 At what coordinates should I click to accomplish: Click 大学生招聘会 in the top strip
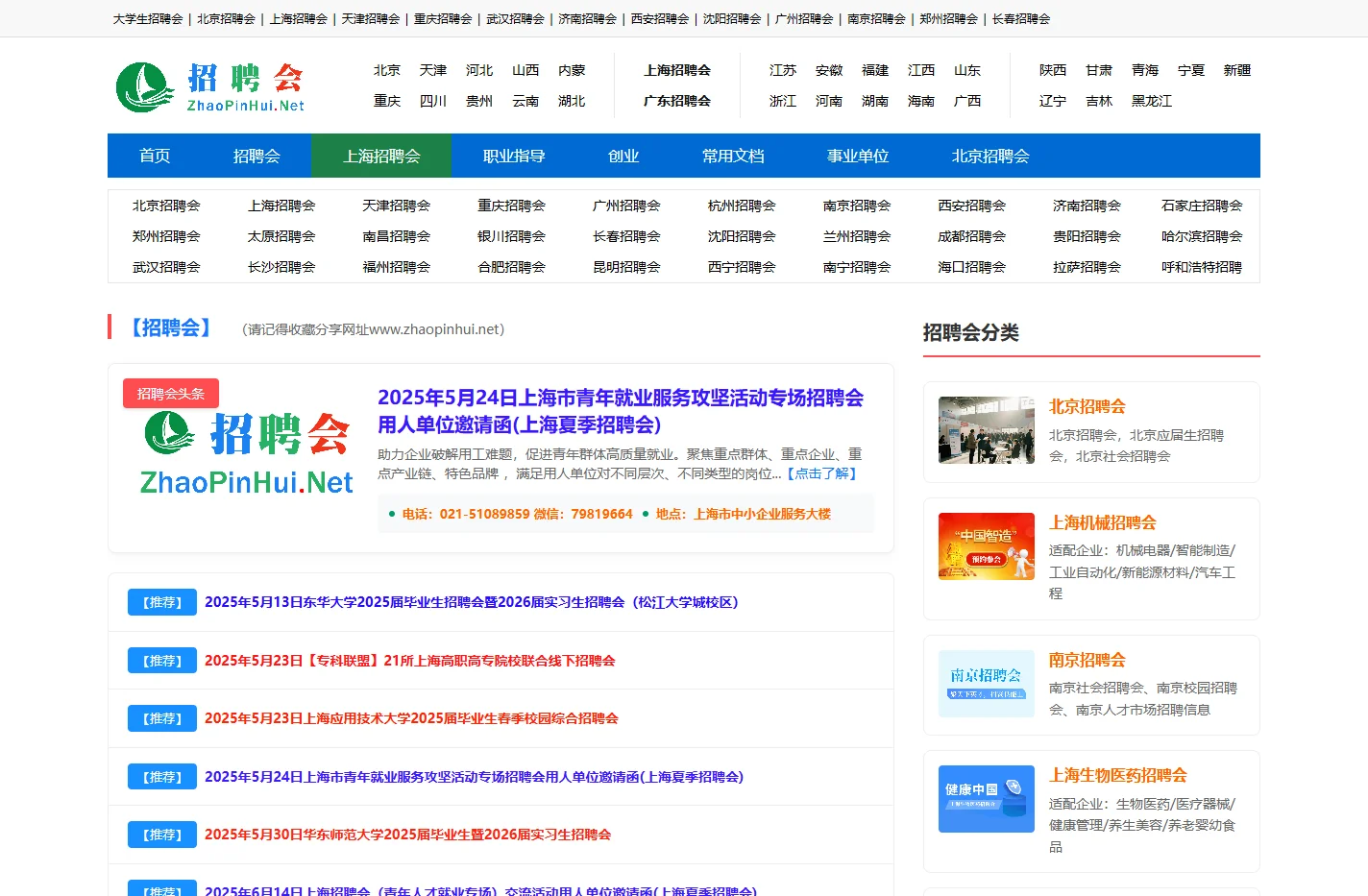(x=148, y=19)
